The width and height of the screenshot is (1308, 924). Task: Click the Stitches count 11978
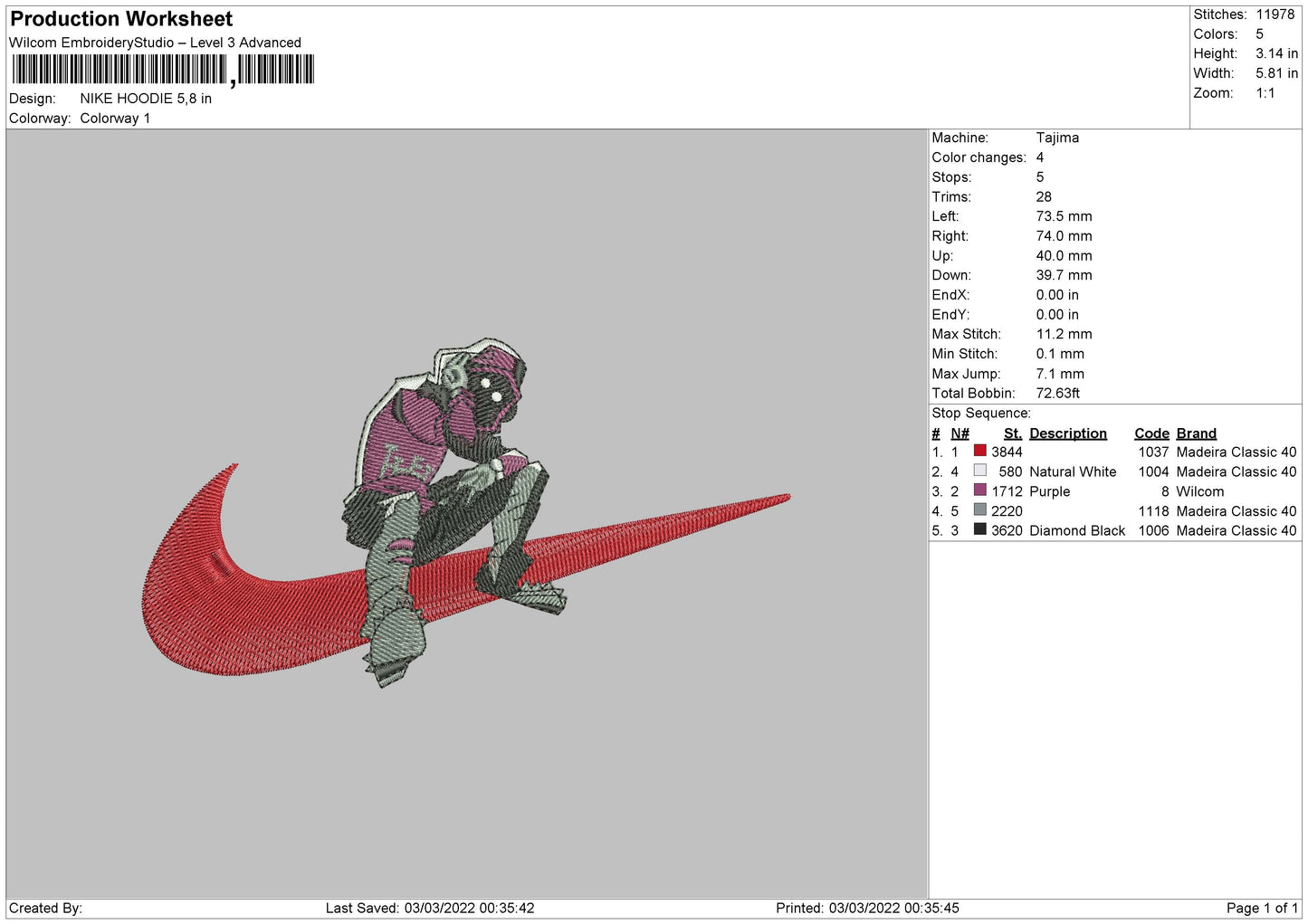(x=1275, y=14)
